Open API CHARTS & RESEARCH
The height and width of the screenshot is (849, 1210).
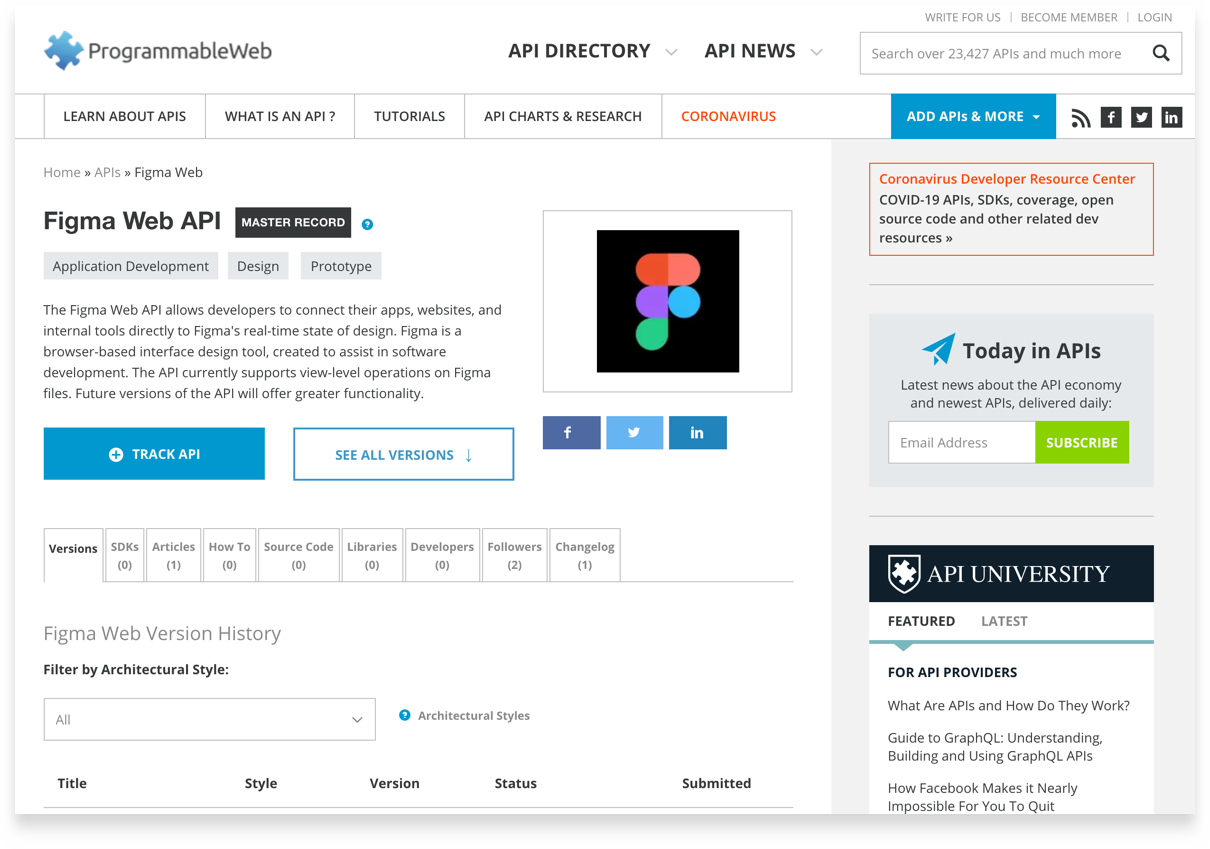pyautogui.click(x=563, y=116)
